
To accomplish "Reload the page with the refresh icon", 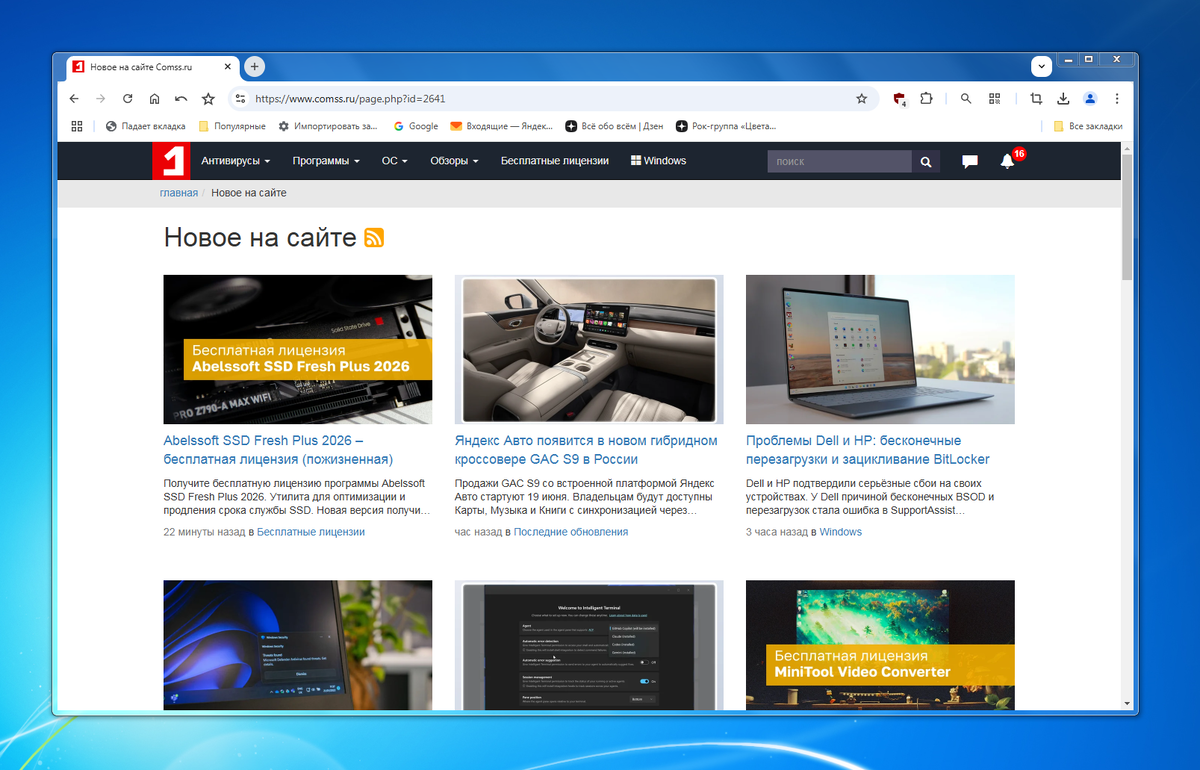I will pos(127,99).
